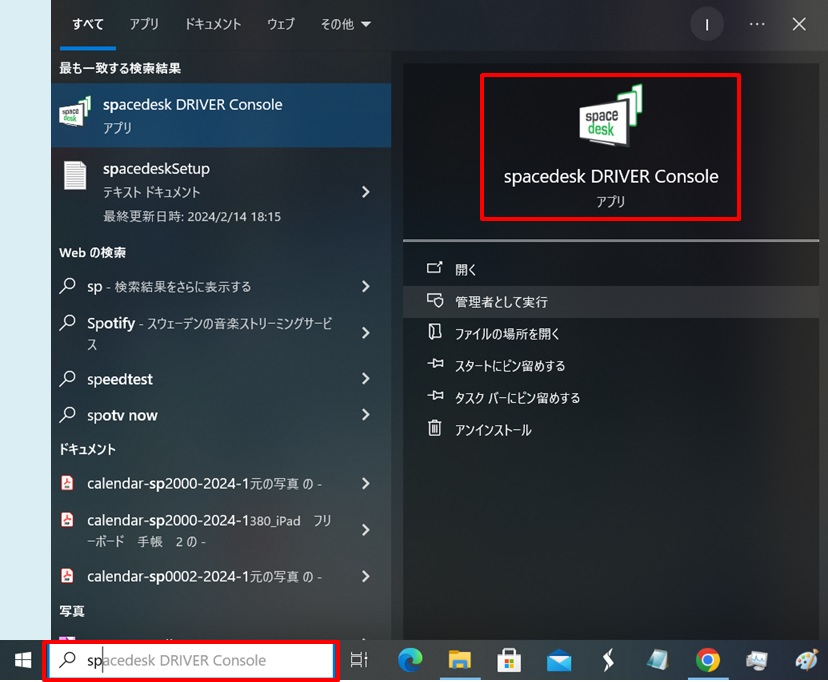Viewport: 828px width, 682px height.
Task: Expand the spotv now suggestion chevron
Action: [365, 415]
